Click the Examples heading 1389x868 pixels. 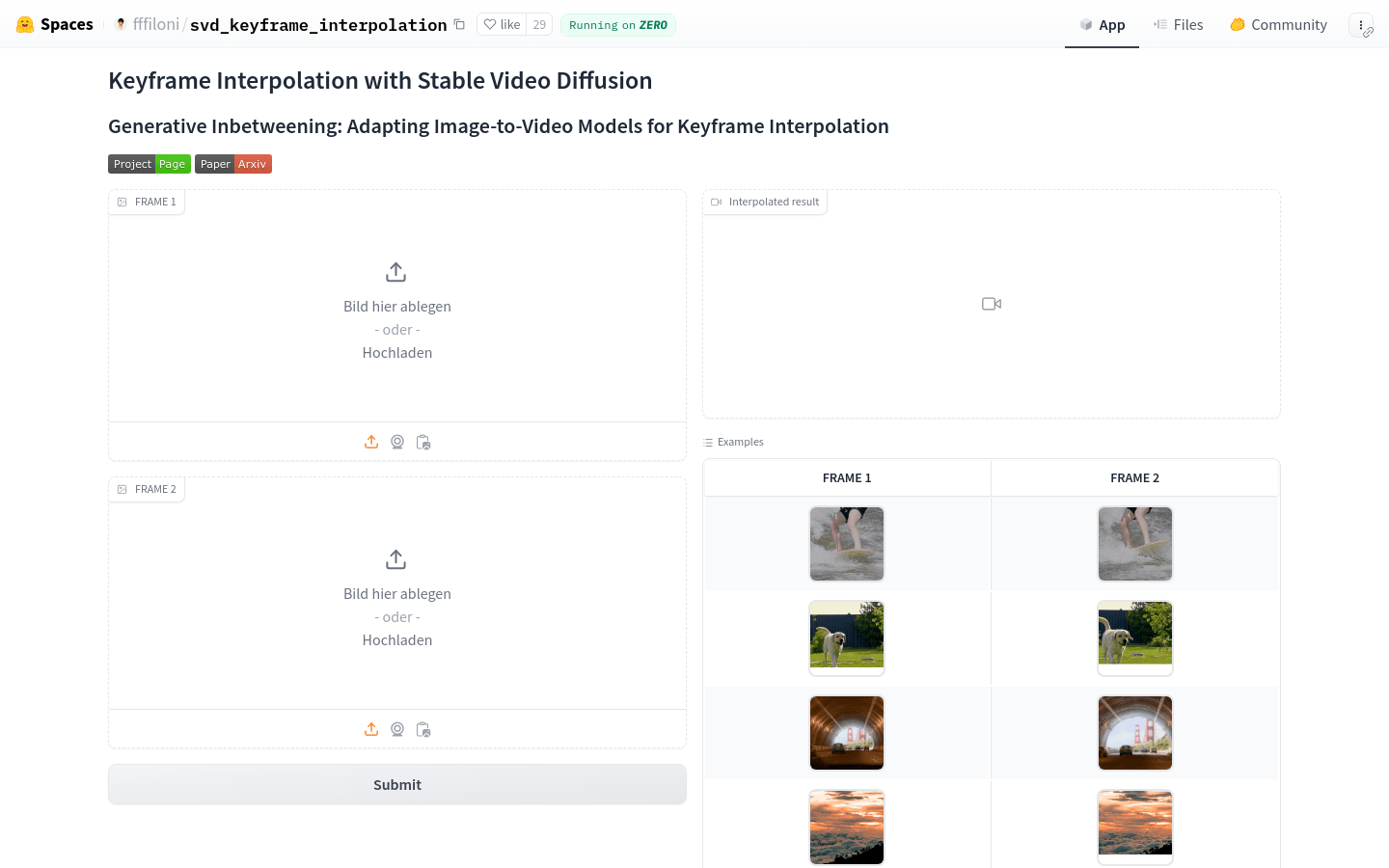[734, 442]
